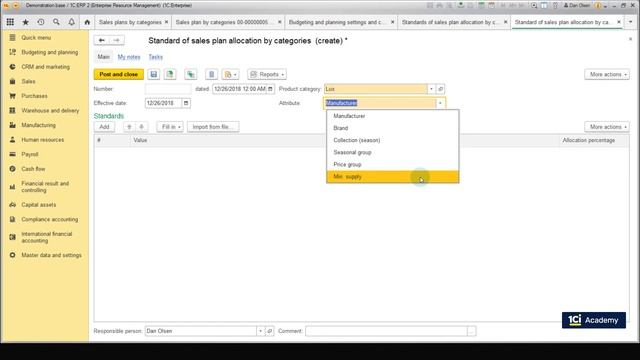Image resolution: width=640 pixels, height=360 pixels.
Task: Open the Main form tab
Action: [104, 57]
